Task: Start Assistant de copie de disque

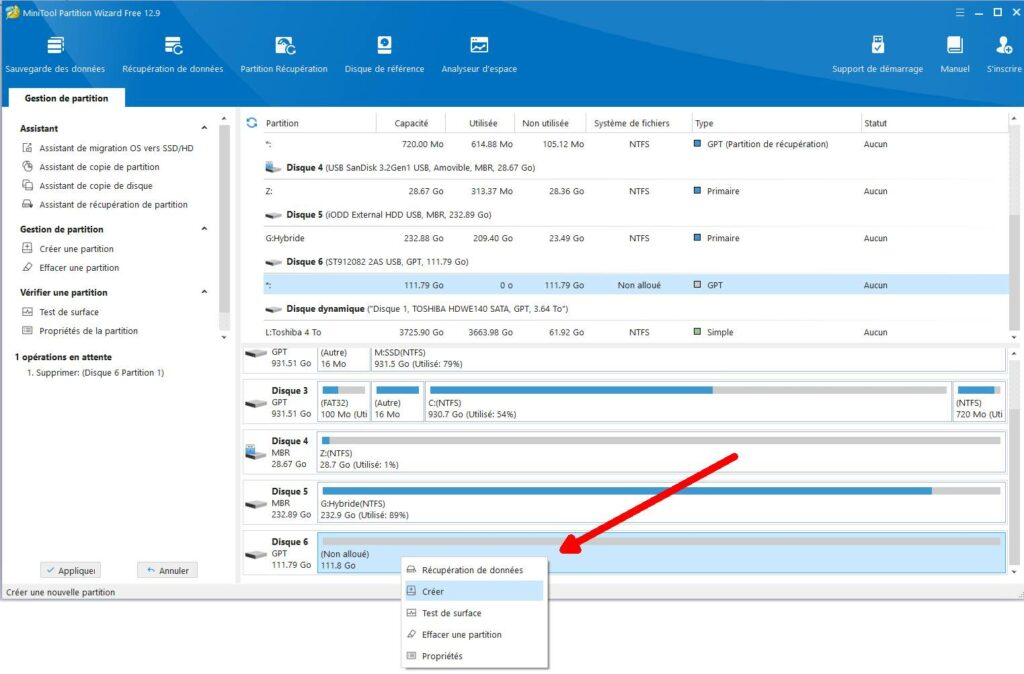Action: (88, 186)
